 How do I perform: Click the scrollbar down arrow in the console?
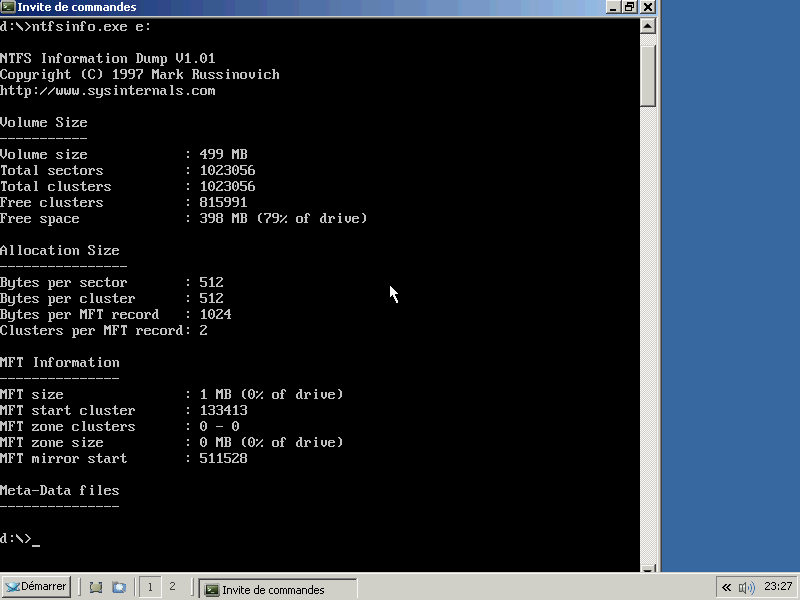(648, 565)
